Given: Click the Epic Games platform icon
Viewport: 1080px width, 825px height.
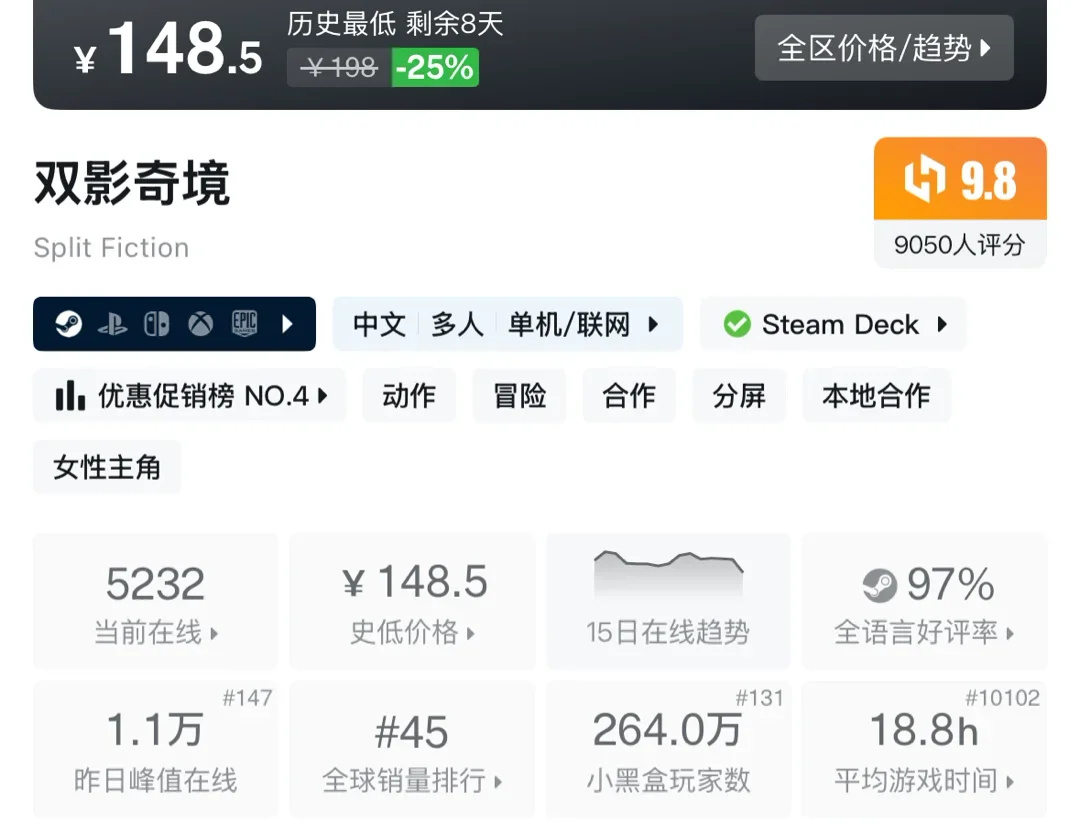Looking at the screenshot, I should pyautogui.click(x=245, y=324).
